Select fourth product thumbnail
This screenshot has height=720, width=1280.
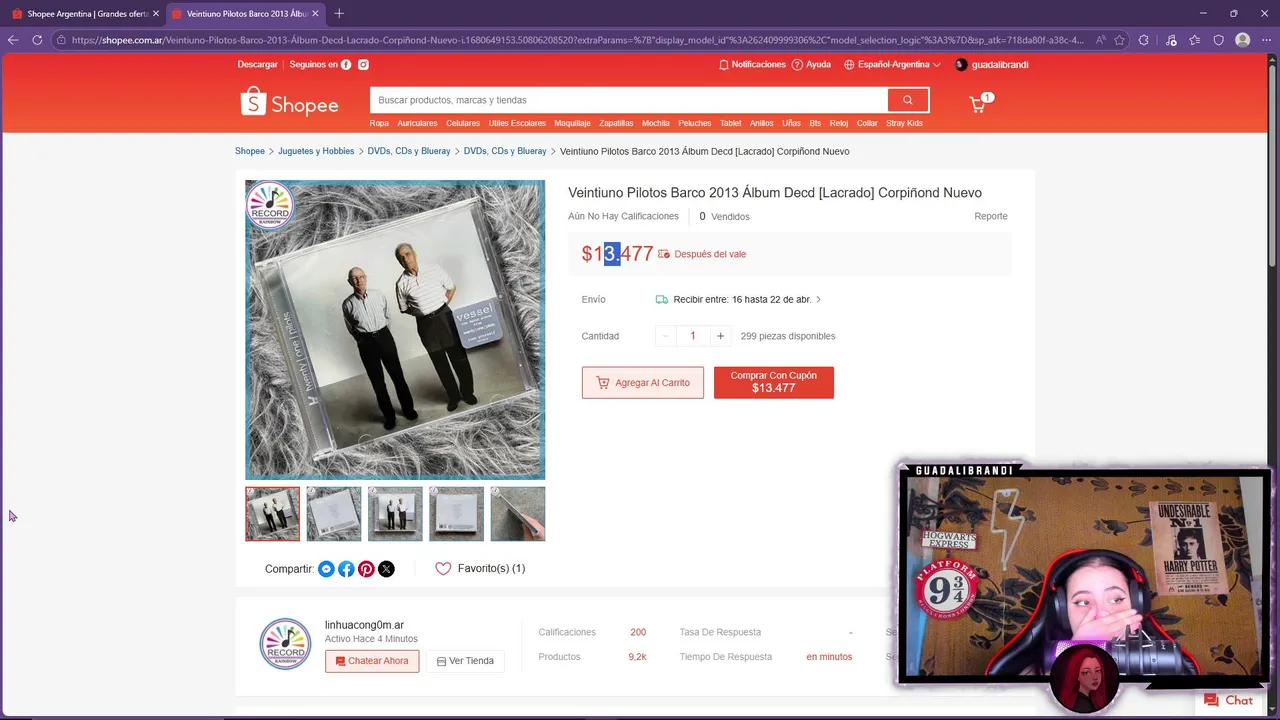(x=456, y=514)
